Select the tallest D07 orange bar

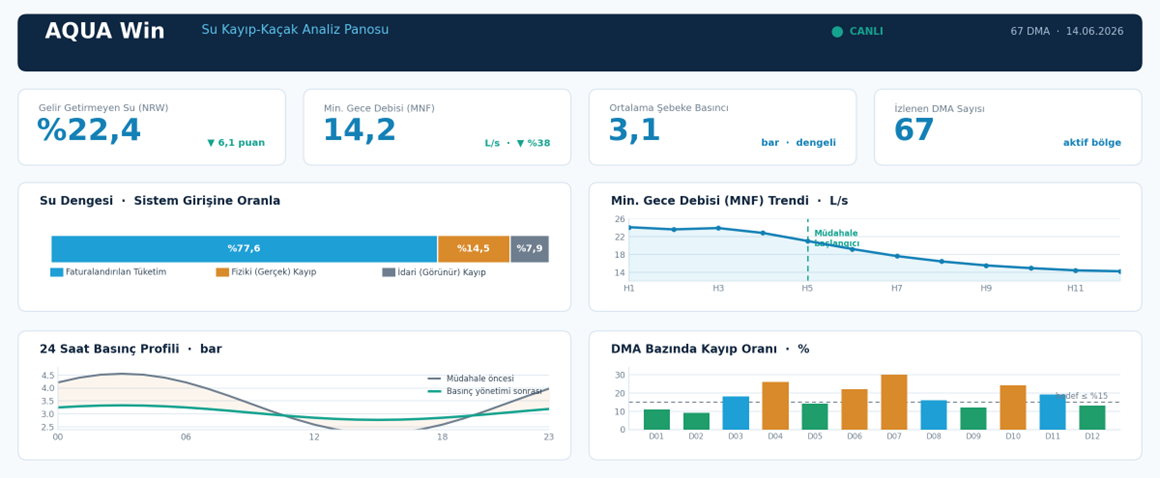tap(894, 403)
